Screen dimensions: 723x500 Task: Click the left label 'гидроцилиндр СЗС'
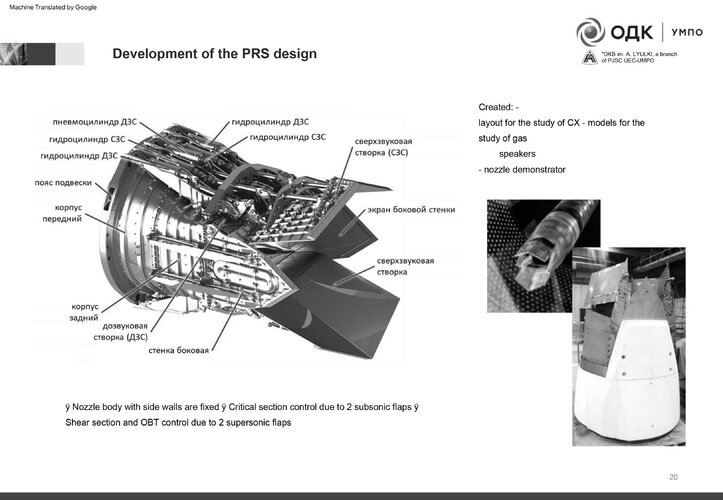(x=87, y=139)
